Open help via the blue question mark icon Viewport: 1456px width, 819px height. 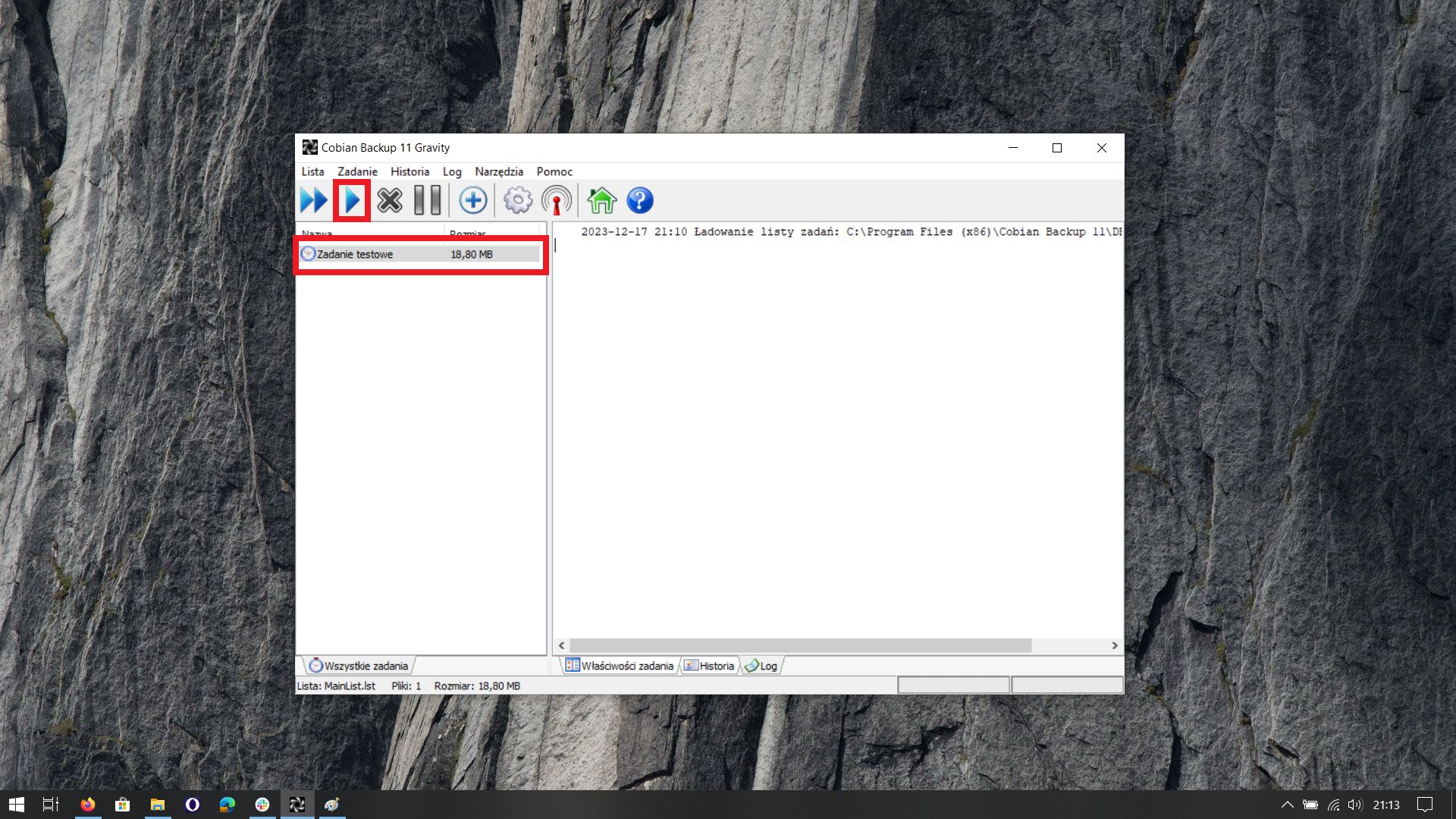[x=640, y=201]
